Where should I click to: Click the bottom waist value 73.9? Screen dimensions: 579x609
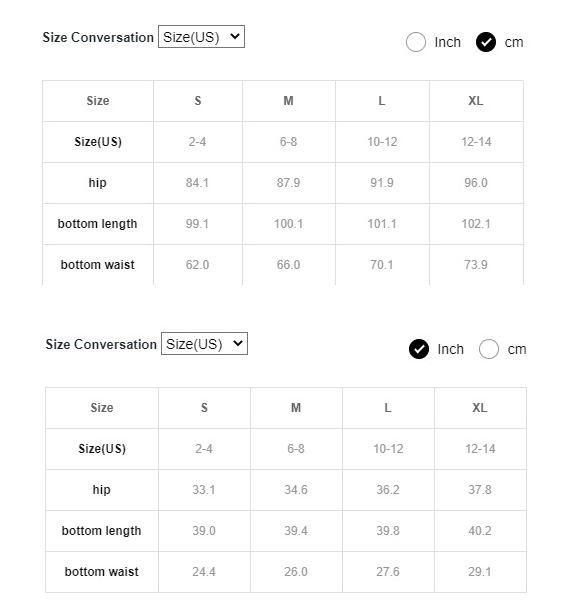(x=476, y=265)
